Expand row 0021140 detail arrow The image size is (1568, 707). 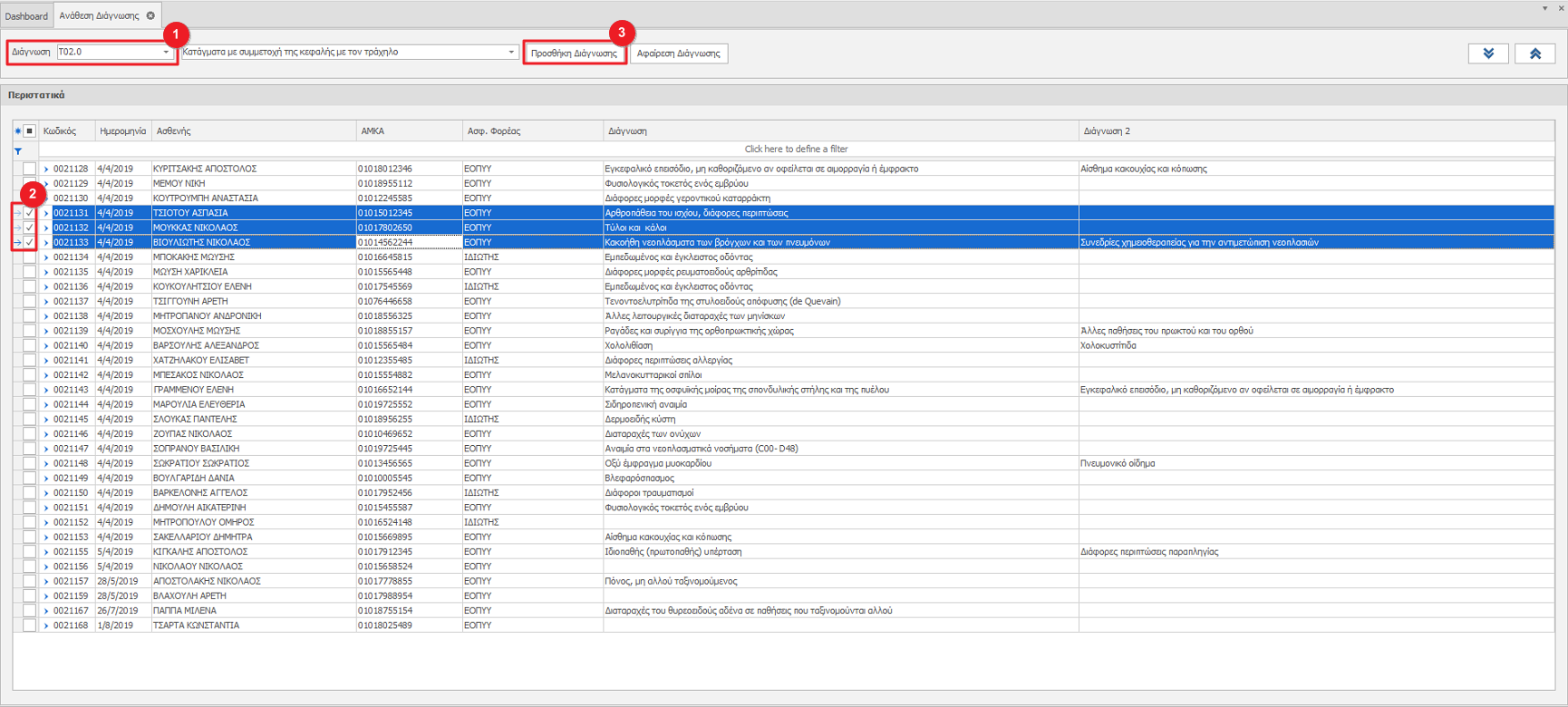click(x=46, y=346)
